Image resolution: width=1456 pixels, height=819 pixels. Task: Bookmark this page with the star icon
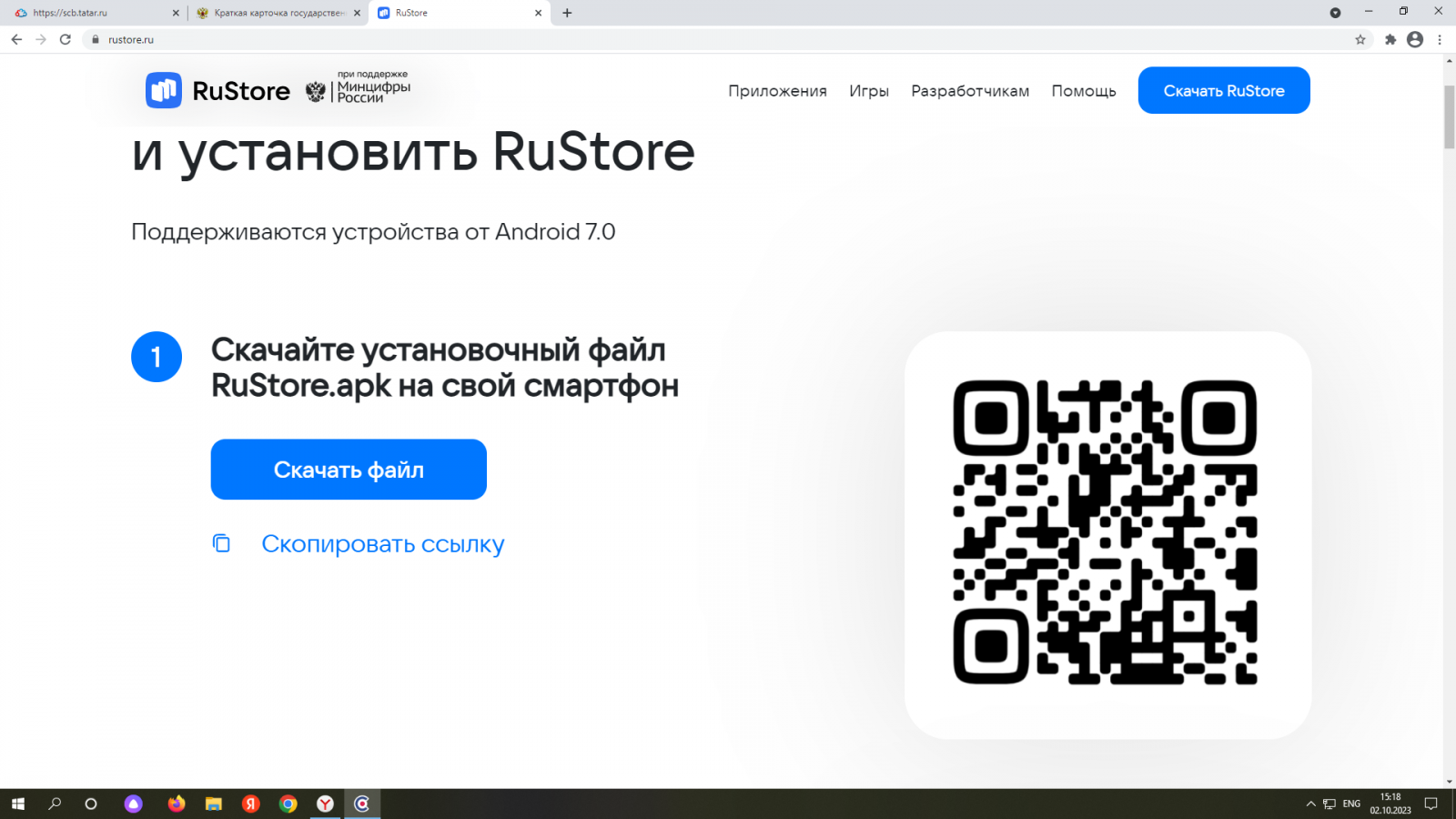(1360, 40)
